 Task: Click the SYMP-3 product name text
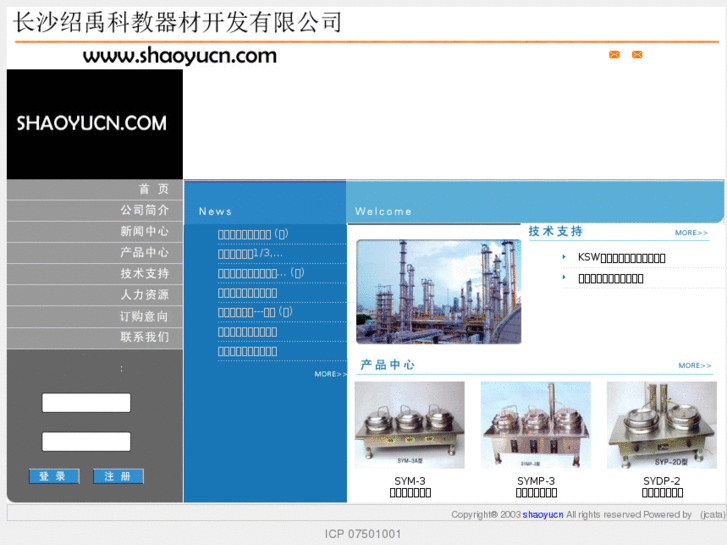536,481
